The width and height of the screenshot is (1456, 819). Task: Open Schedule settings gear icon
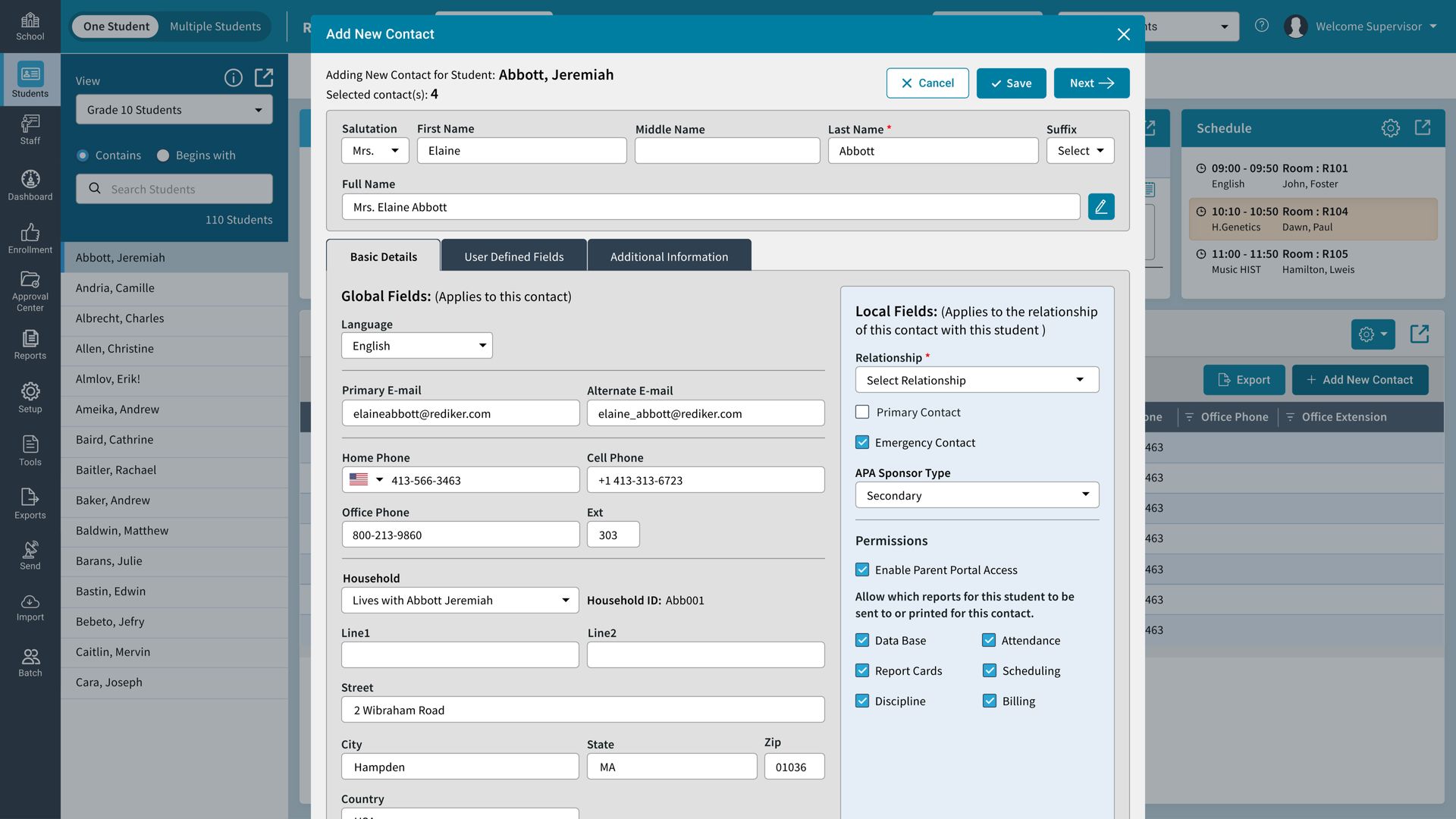[1391, 127]
